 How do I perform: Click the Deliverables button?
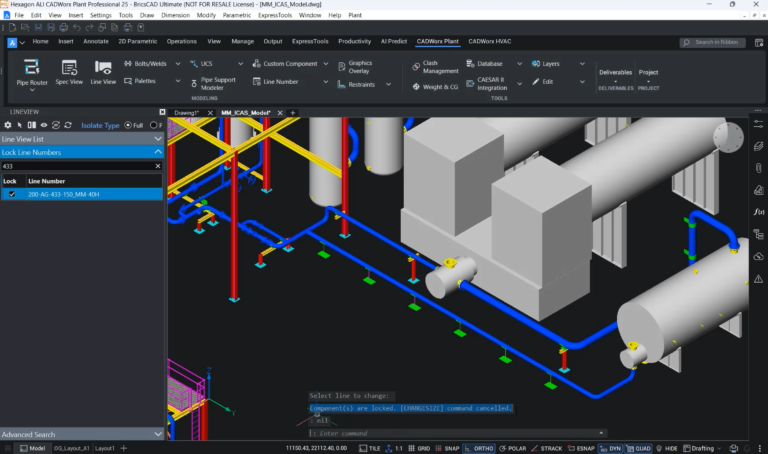tap(615, 72)
